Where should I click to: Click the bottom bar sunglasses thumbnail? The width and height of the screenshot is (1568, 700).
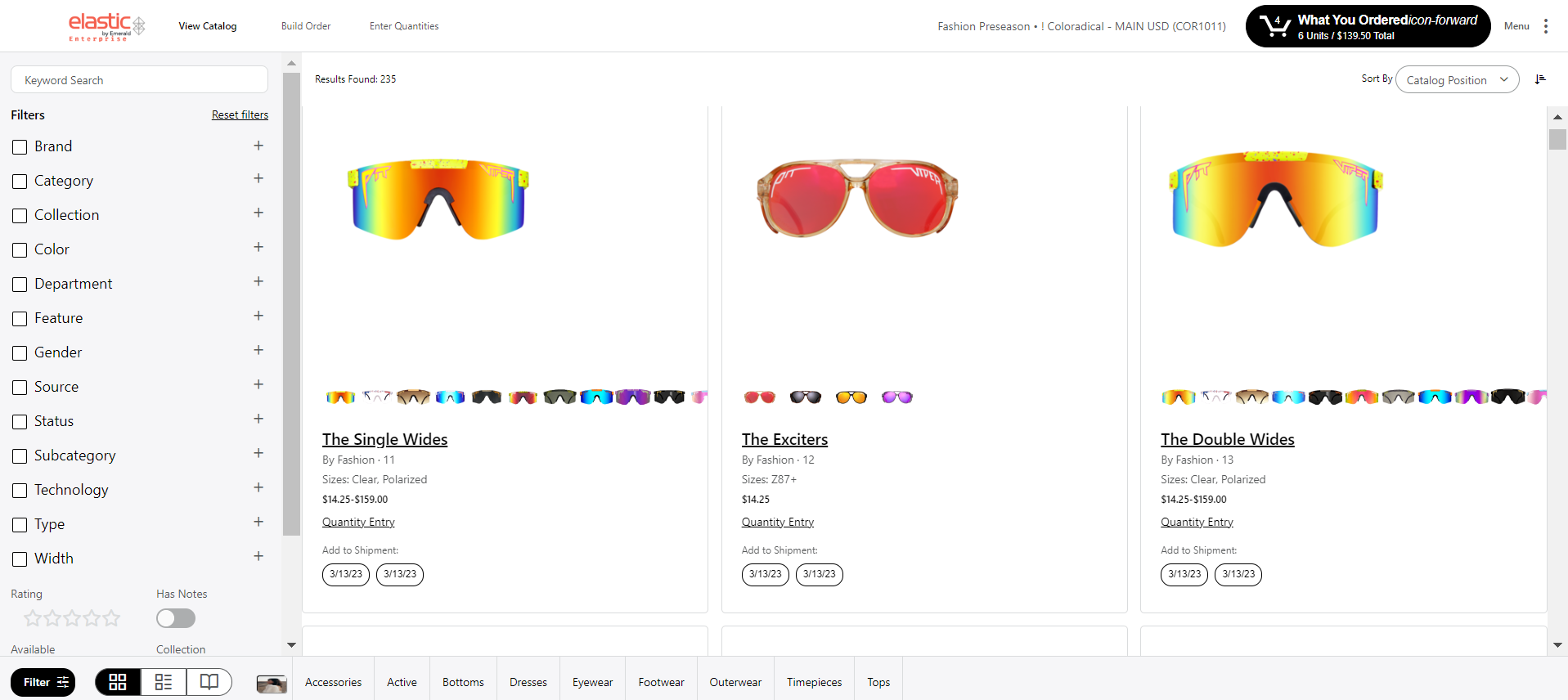pyautogui.click(x=272, y=684)
